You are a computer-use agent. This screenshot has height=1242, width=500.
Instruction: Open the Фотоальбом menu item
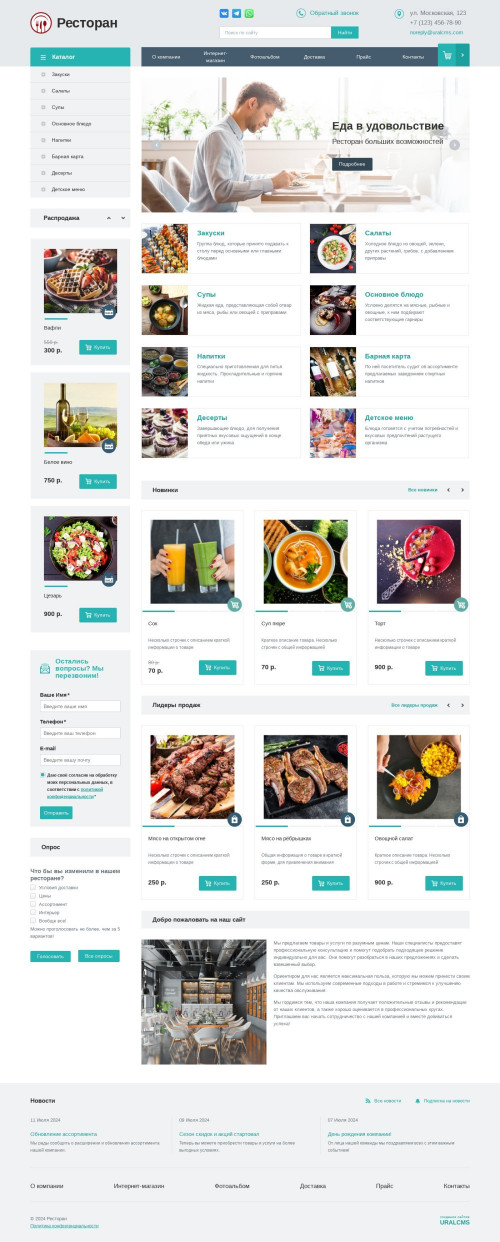[265, 57]
